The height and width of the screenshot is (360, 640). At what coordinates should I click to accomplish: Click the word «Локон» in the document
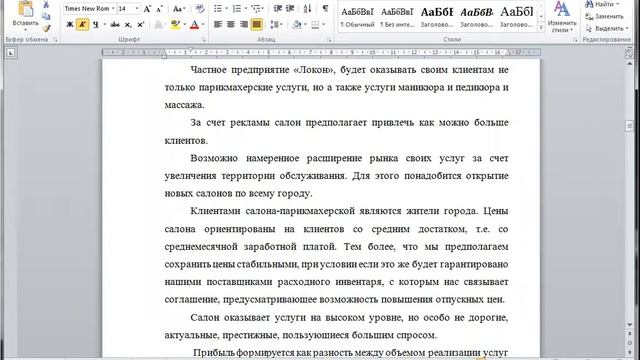click(314, 70)
